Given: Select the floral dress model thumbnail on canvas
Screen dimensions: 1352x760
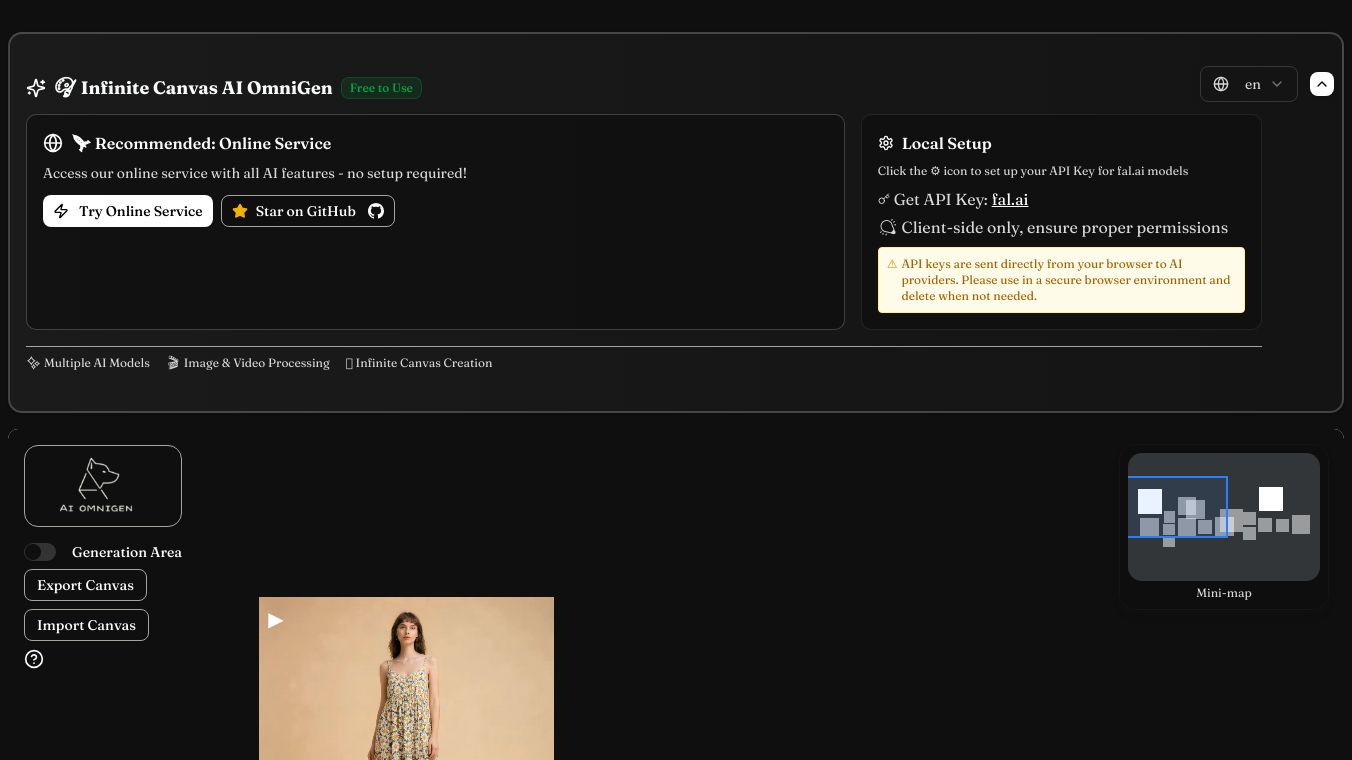Looking at the screenshot, I should coord(406,678).
